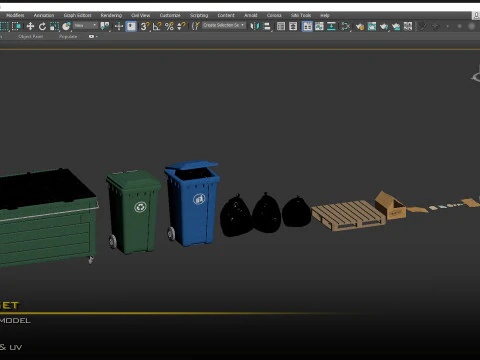Open the Reference Coordinate System dropdown
Screen dimensions: 480x360
pyautogui.click(x=85, y=26)
